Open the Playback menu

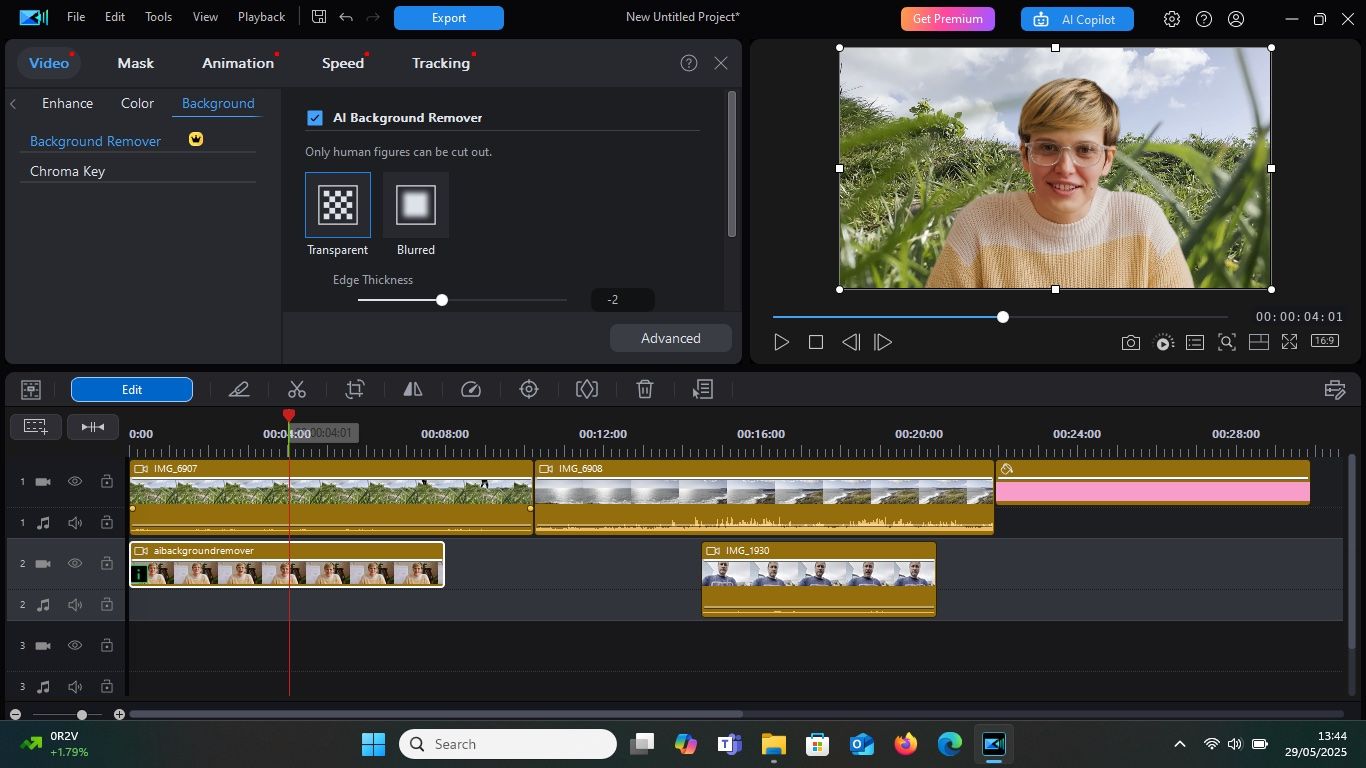click(x=260, y=16)
